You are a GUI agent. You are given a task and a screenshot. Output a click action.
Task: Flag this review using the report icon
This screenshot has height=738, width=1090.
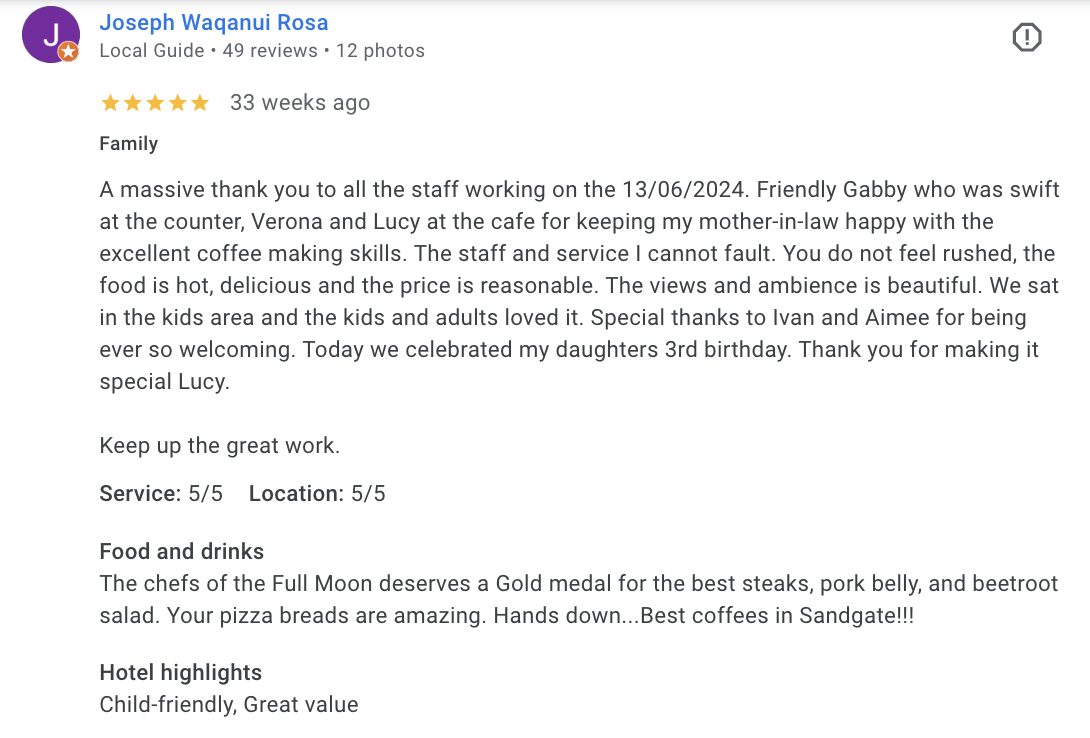(1027, 38)
